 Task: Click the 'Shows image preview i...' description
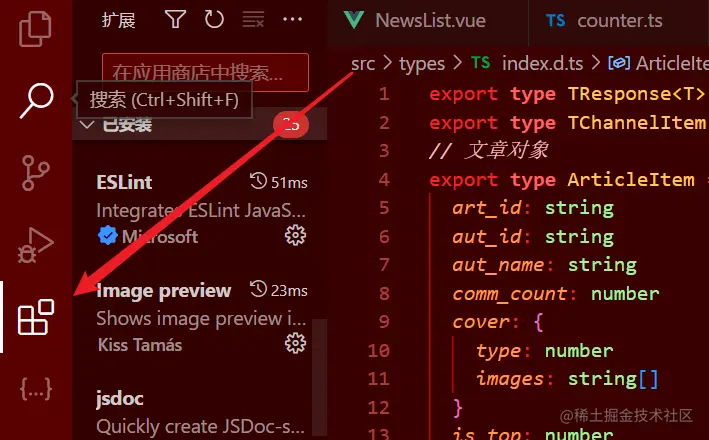click(x=201, y=319)
